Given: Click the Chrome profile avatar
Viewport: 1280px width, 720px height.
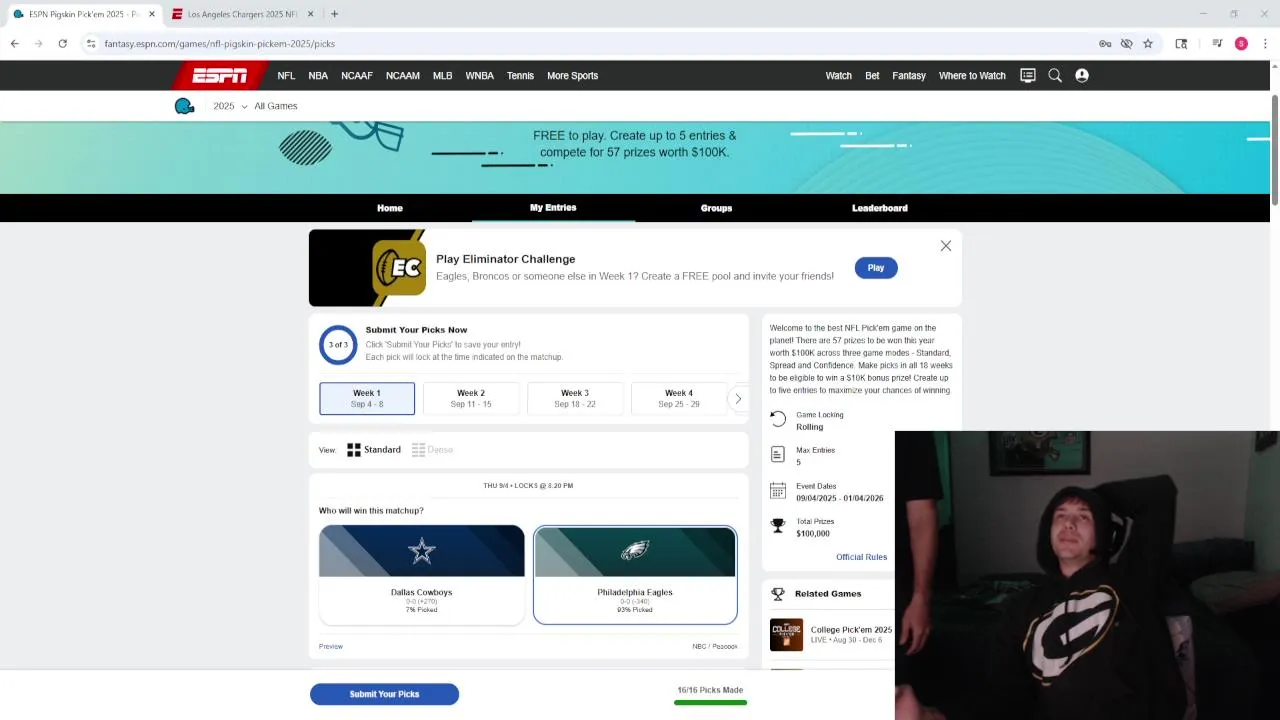Looking at the screenshot, I should point(1241,43).
